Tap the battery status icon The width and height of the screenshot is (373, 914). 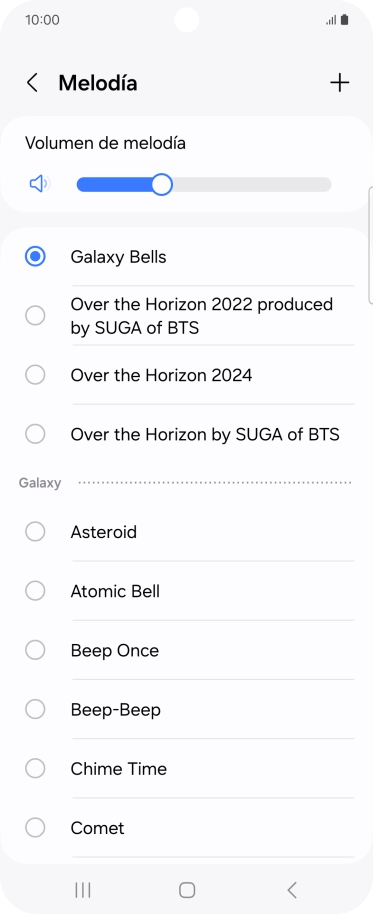point(344,20)
